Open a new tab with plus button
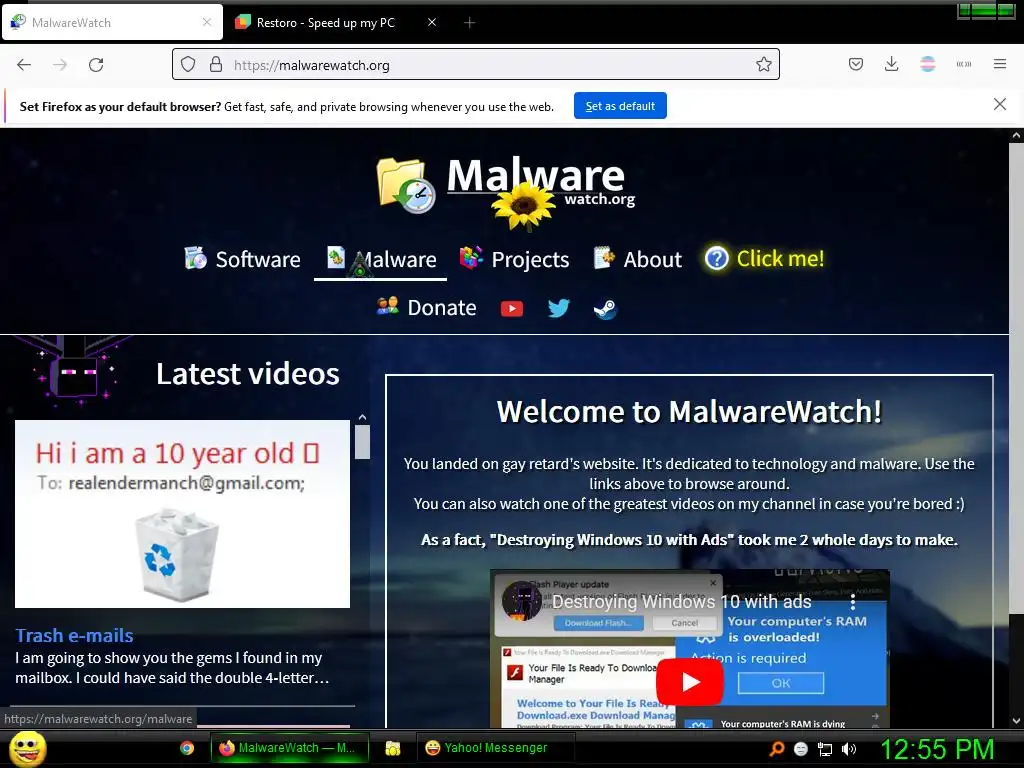Viewport: 1024px width, 768px height. click(x=469, y=23)
